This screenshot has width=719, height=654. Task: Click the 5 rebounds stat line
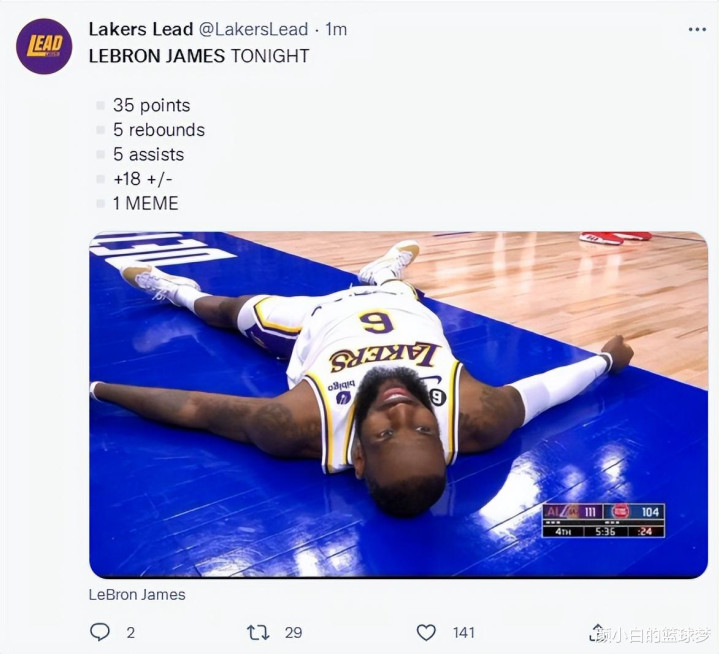click(159, 130)
